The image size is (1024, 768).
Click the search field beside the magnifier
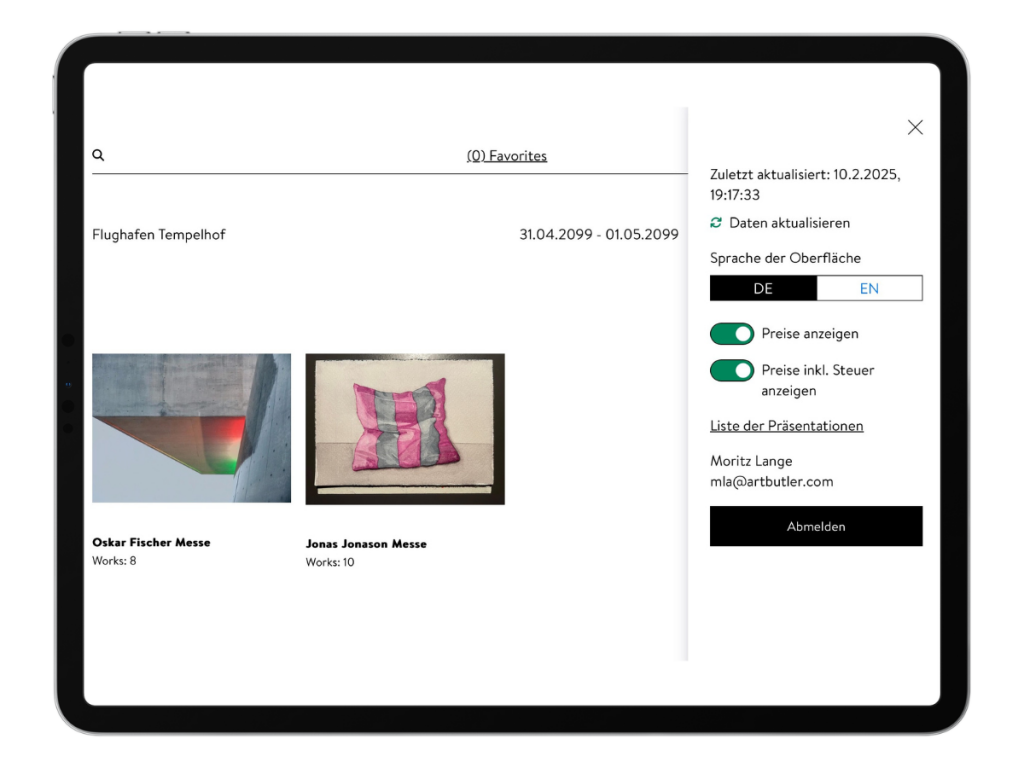pyautogui.click(x=281, y=156)
